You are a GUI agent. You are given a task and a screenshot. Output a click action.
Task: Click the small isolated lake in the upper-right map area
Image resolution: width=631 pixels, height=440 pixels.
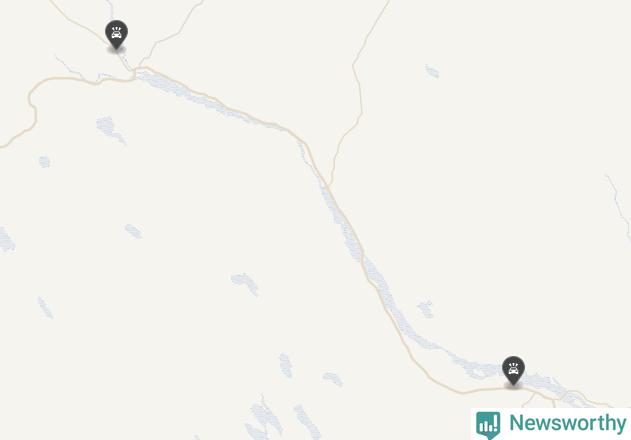tap(432, 72)
